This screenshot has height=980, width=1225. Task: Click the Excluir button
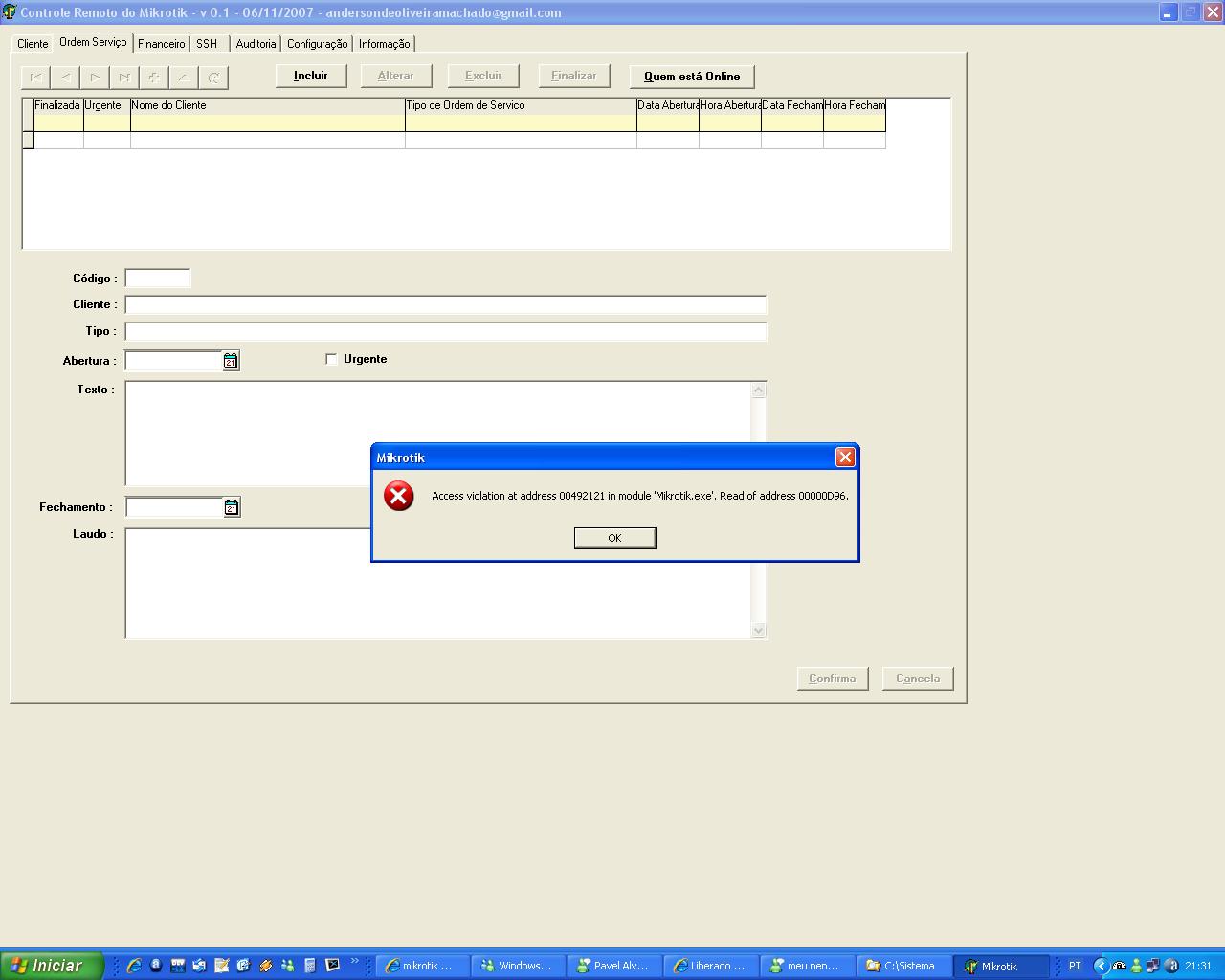coord(483,76)
